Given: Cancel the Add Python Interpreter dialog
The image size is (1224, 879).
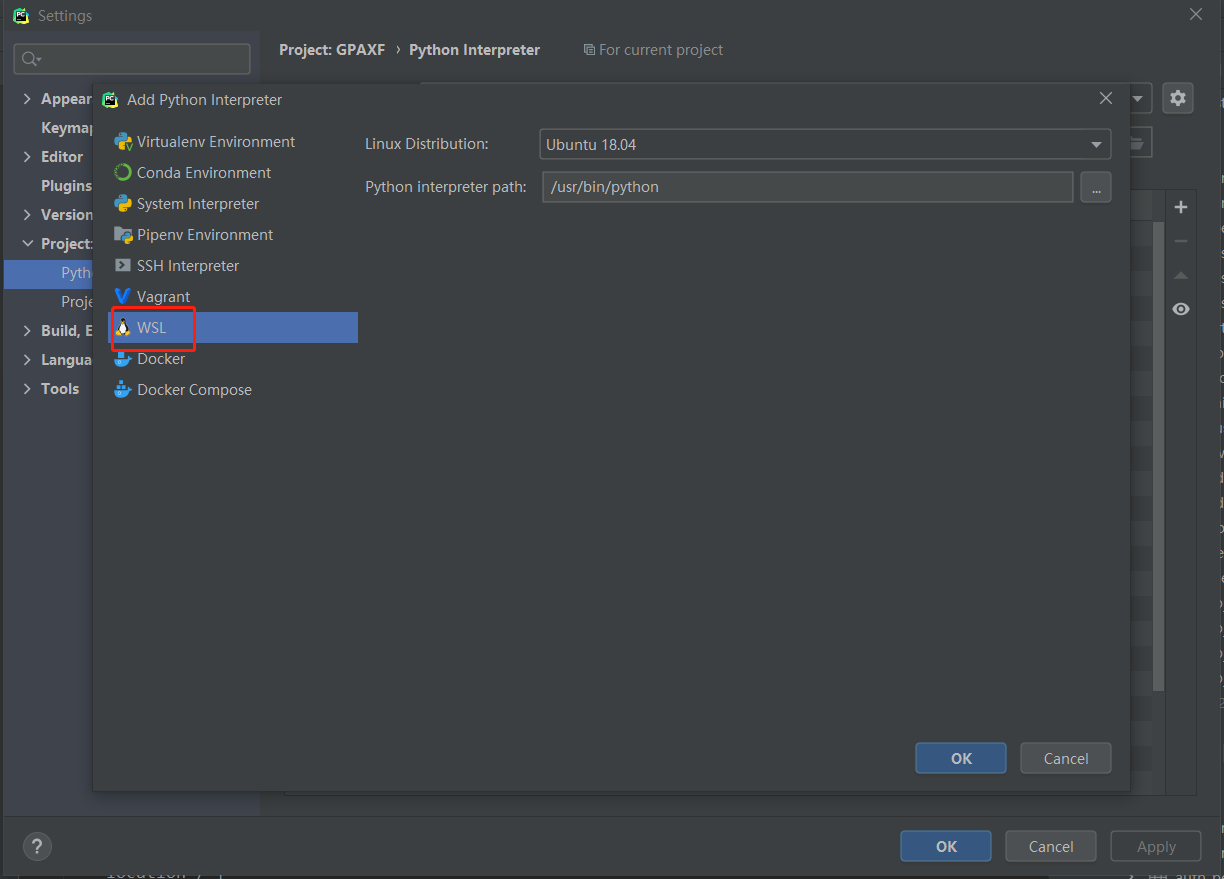Looking at the screenshot, I should (x=1066, y=758).
